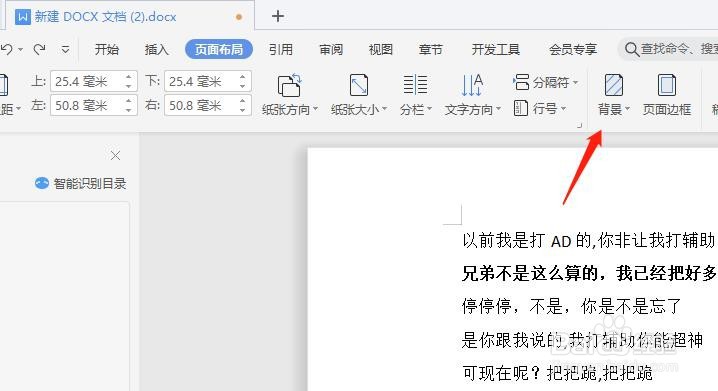Image resolution: width=718 pixels, height=391 pixels.
Task: Switch to the 开始 tab
Action: [x=107, y=49]
